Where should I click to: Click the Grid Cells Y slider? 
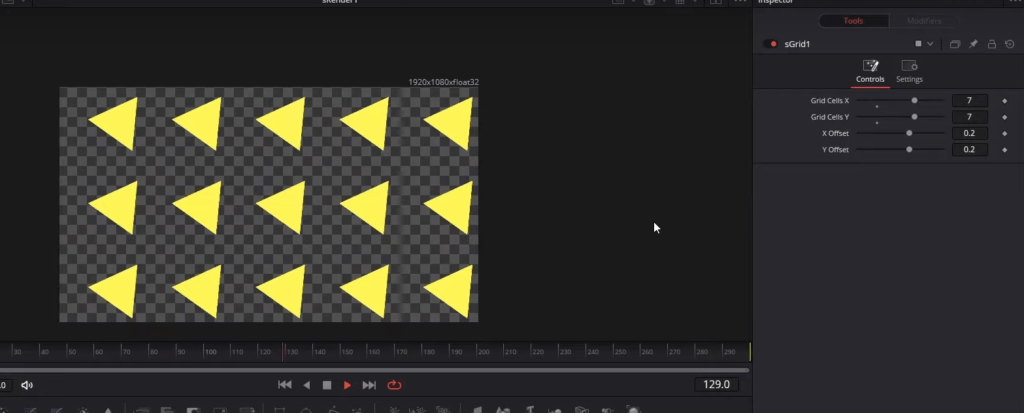(x=900, y=117)
